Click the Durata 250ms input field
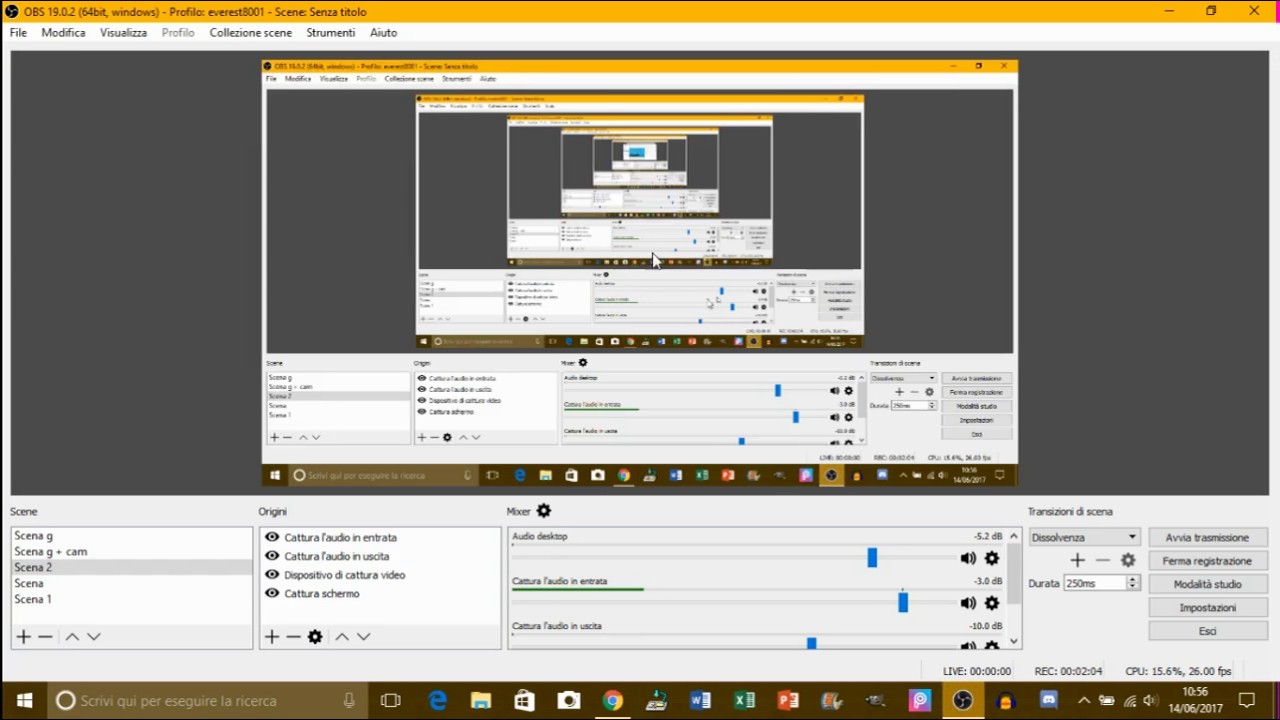The width and height of the screenshot is (1280, 720). [1095, 583]
